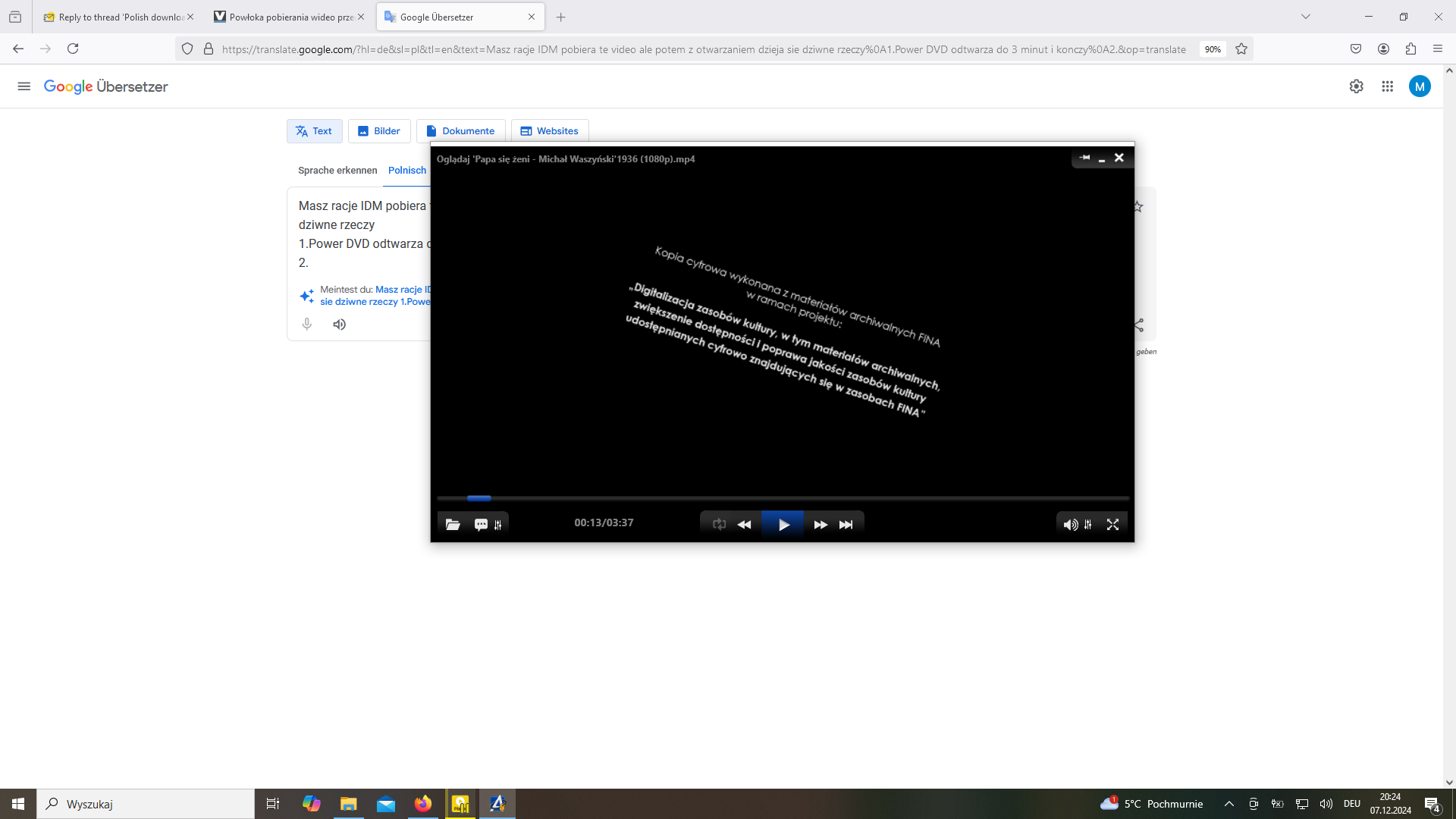Open Websites translation tab
Screen dimensions: 1456x819
549,131
